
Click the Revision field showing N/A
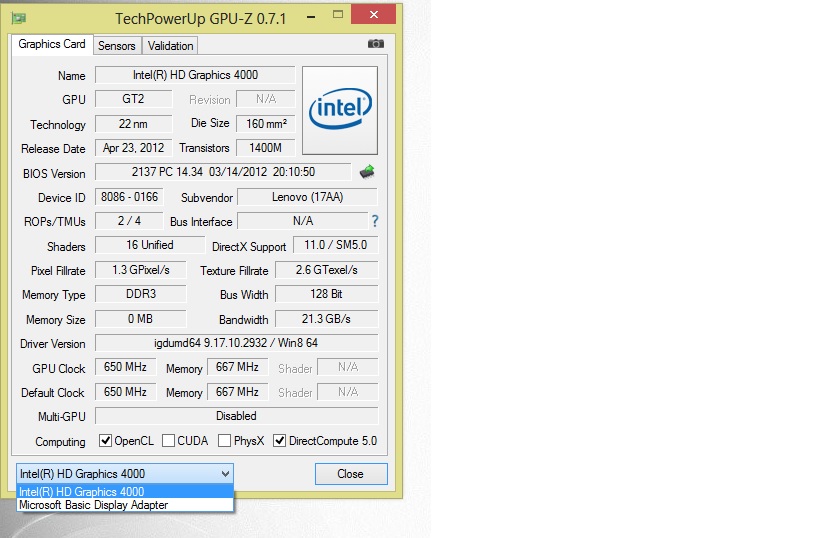point(266,99)
